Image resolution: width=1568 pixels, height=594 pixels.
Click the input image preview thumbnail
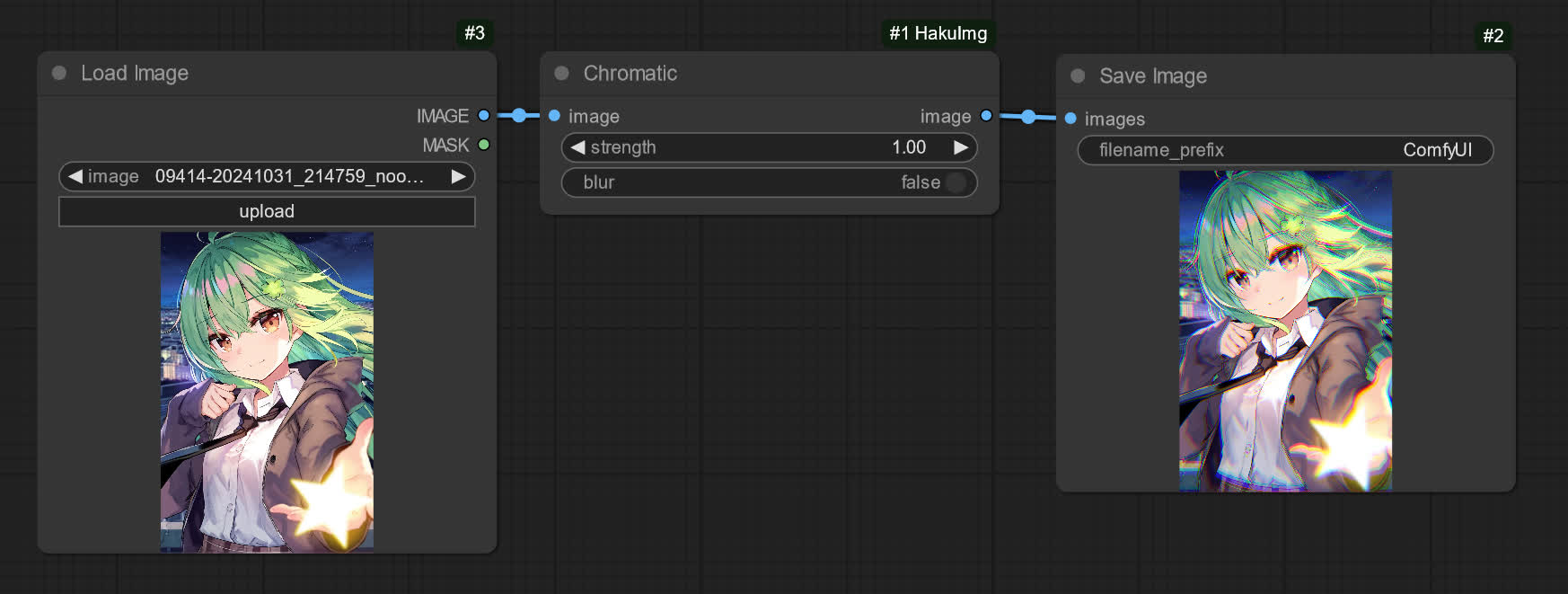click(267, 392)
